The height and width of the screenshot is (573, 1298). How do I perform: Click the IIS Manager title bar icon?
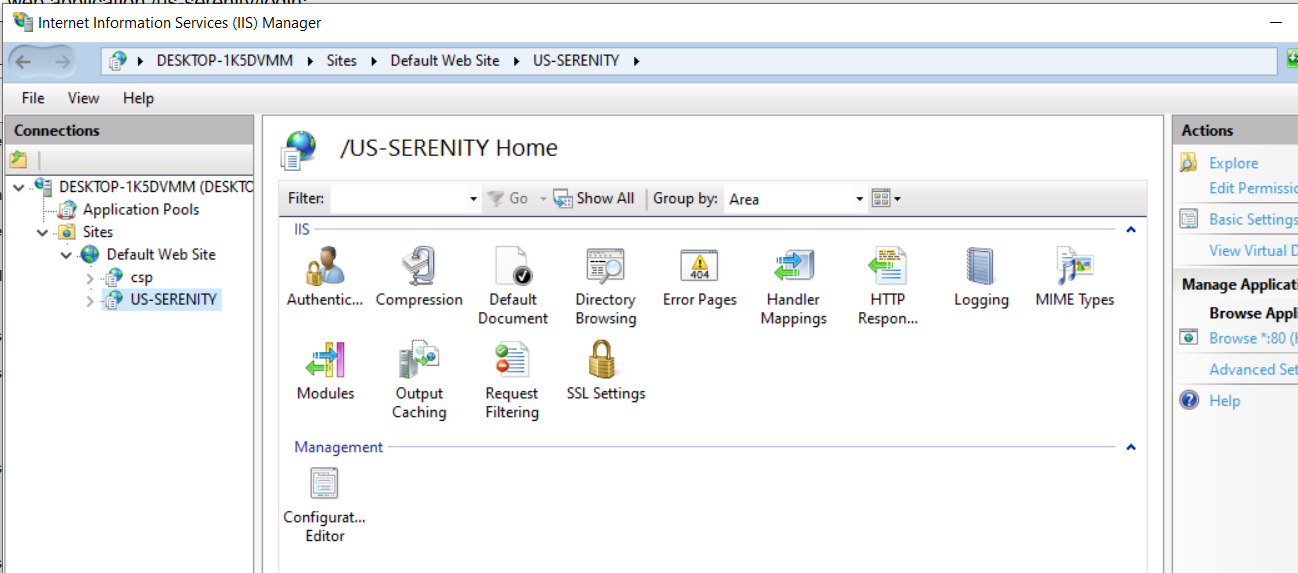22,21
